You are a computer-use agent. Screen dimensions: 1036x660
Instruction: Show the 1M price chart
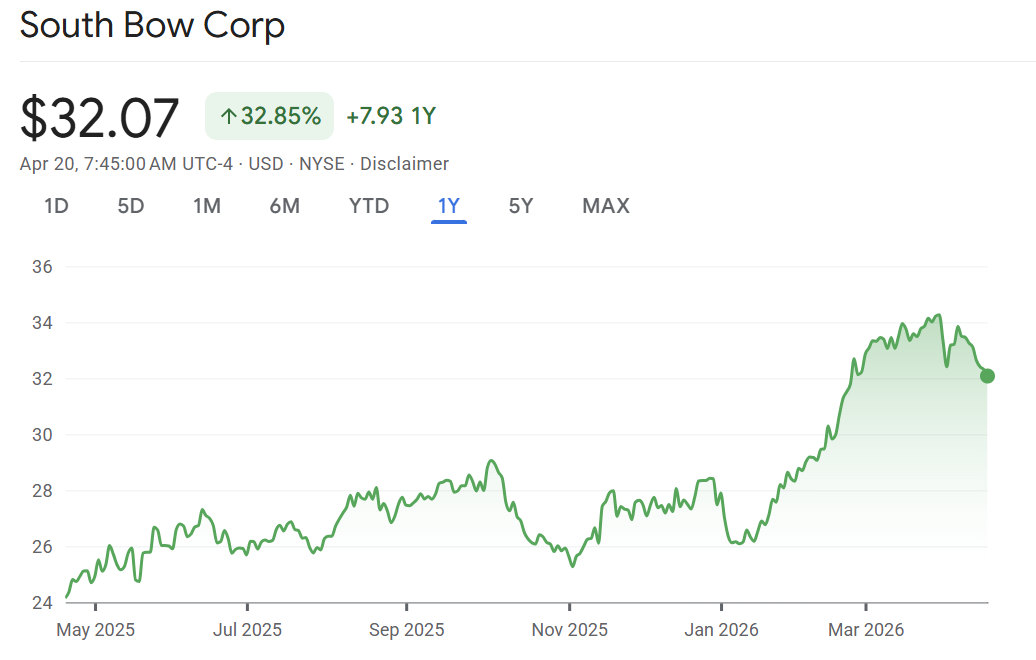pyautogui.click(x=207, y=206)
